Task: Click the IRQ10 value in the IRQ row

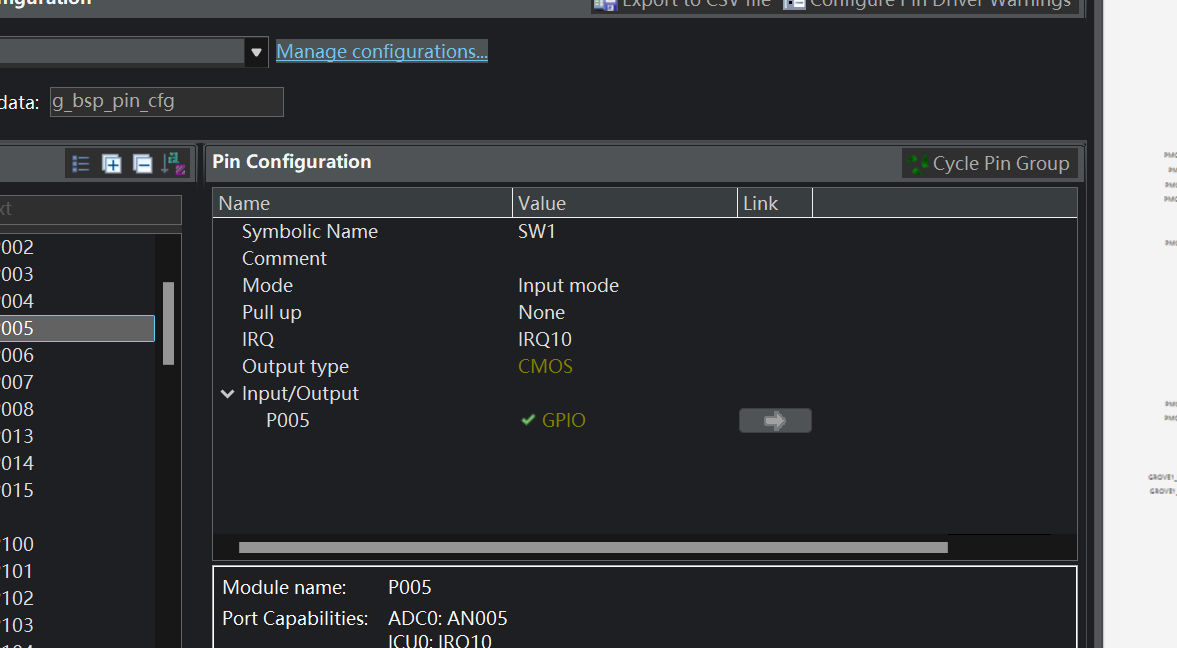Action: point(545,339)
